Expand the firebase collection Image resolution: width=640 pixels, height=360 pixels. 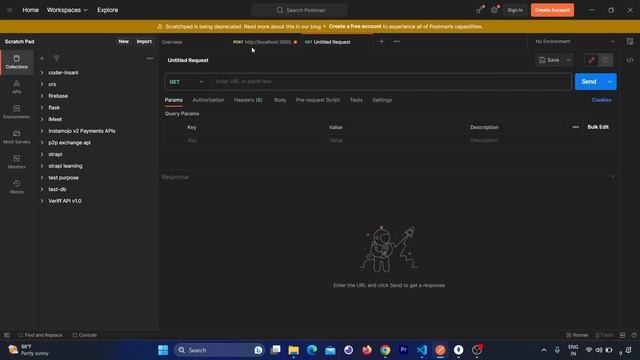[x=42, y=96]
